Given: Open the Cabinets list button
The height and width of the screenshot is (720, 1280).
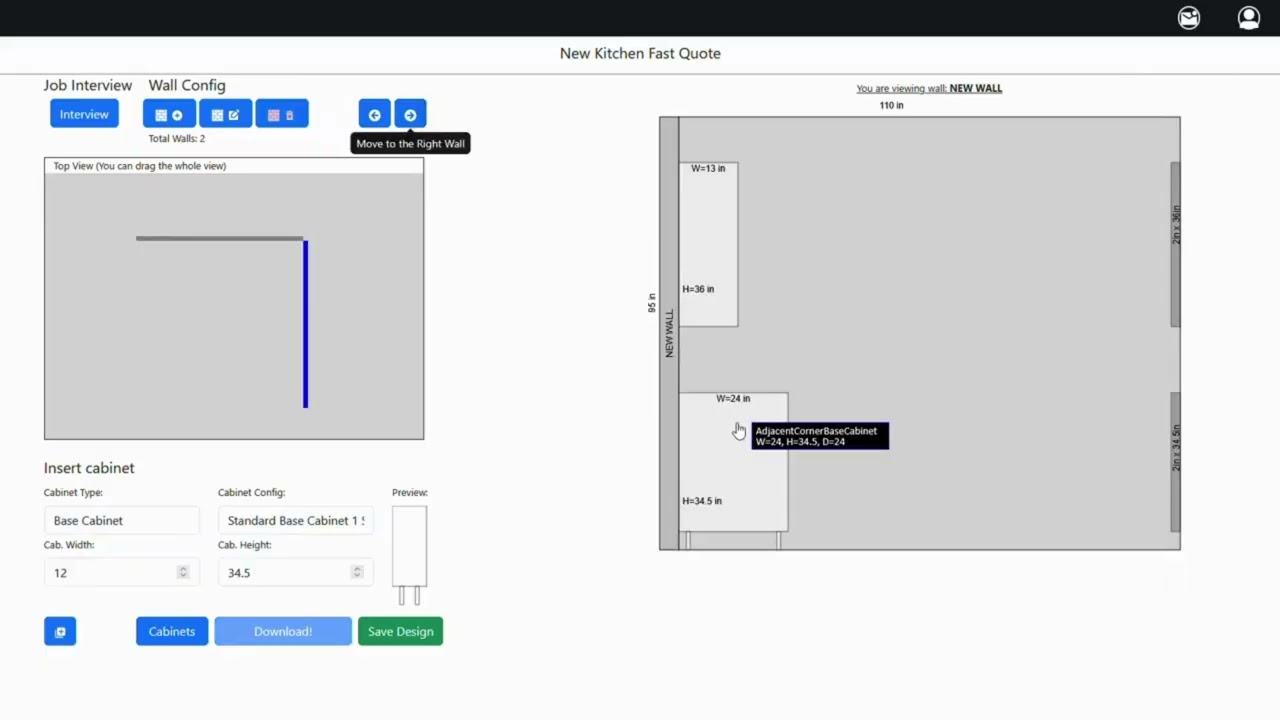Looking at the screenshot, I should [172, 631].
